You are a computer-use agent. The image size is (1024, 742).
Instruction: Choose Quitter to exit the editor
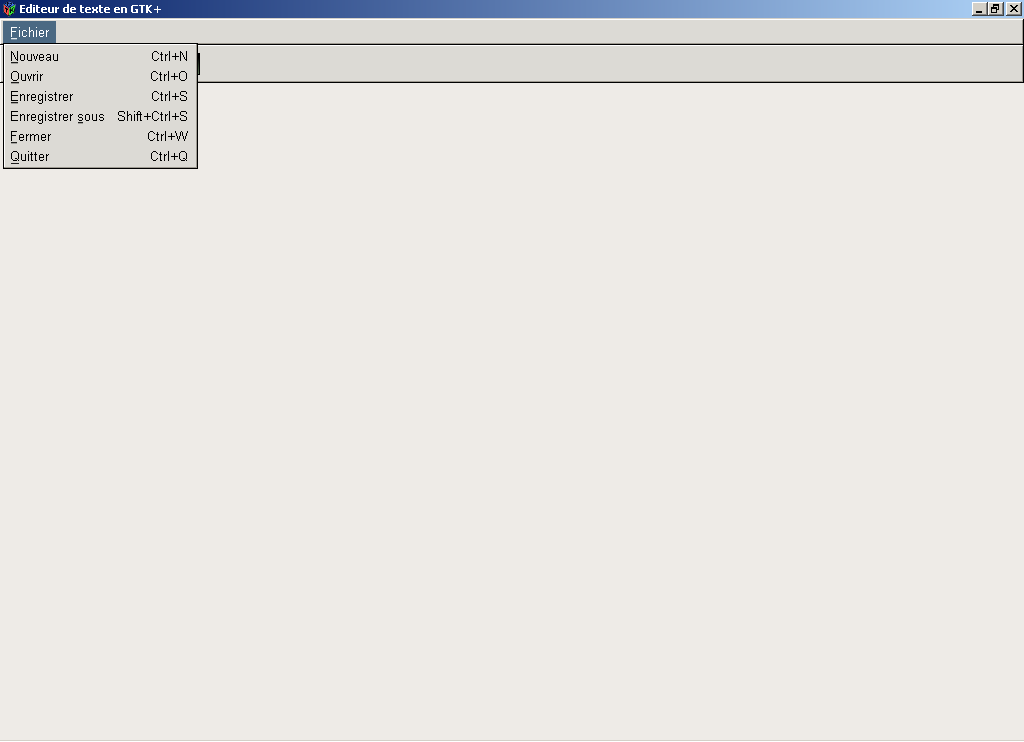(x=30, y=157)
